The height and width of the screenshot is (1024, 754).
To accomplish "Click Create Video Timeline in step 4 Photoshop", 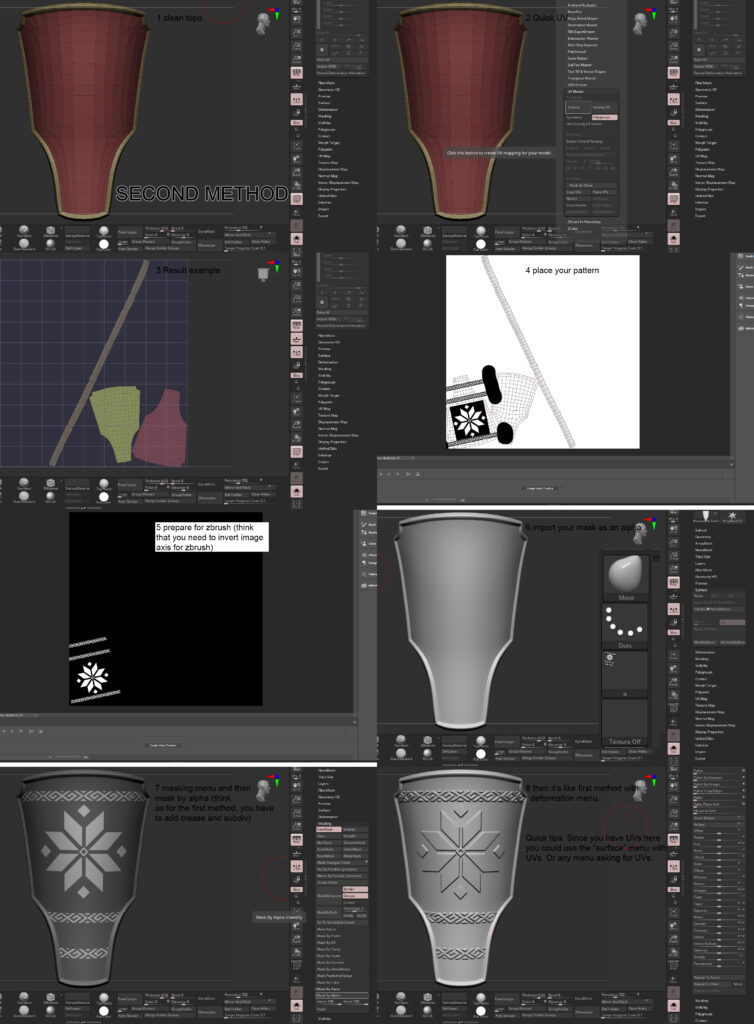I will point(540,488).
